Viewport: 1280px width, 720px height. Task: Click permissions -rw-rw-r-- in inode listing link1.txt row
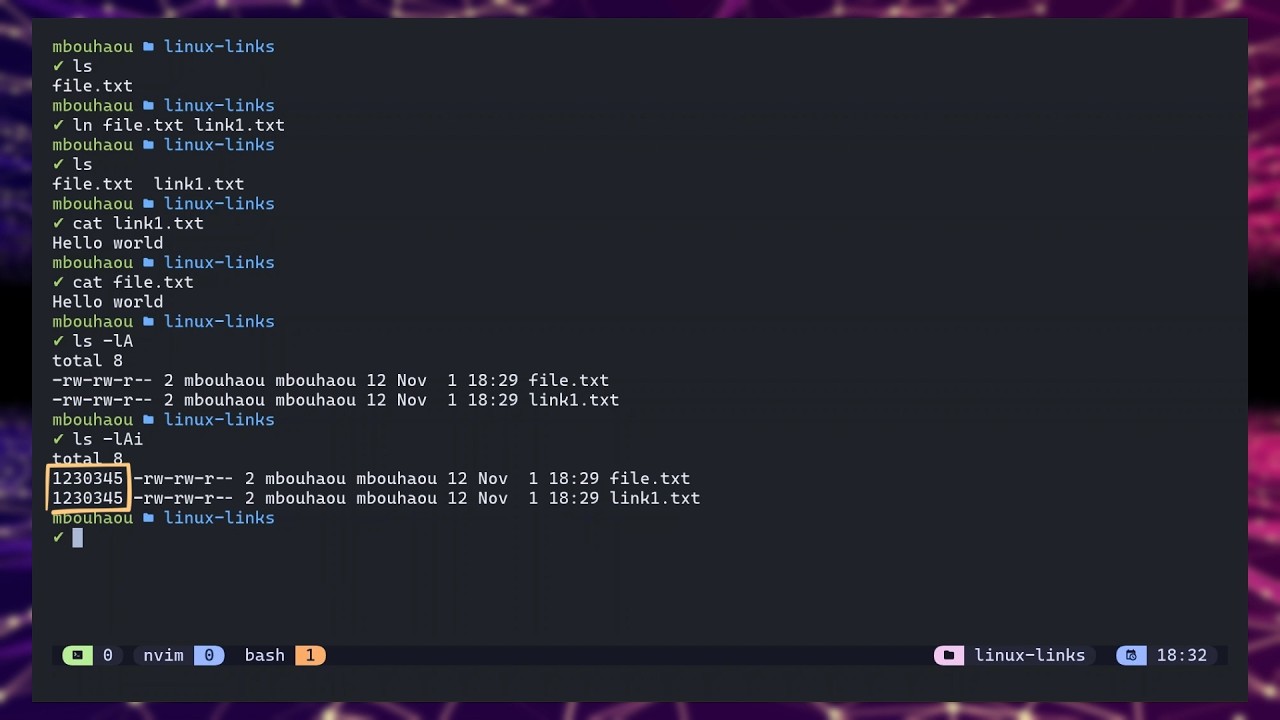(184, 498)
